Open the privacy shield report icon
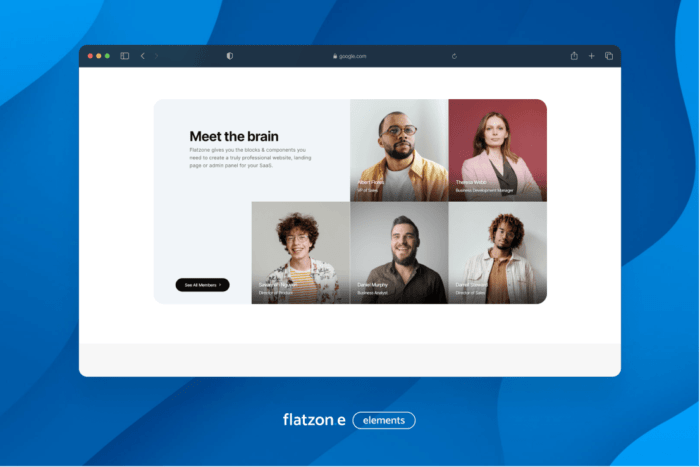The image size is (700, 467). coord(229,56)
